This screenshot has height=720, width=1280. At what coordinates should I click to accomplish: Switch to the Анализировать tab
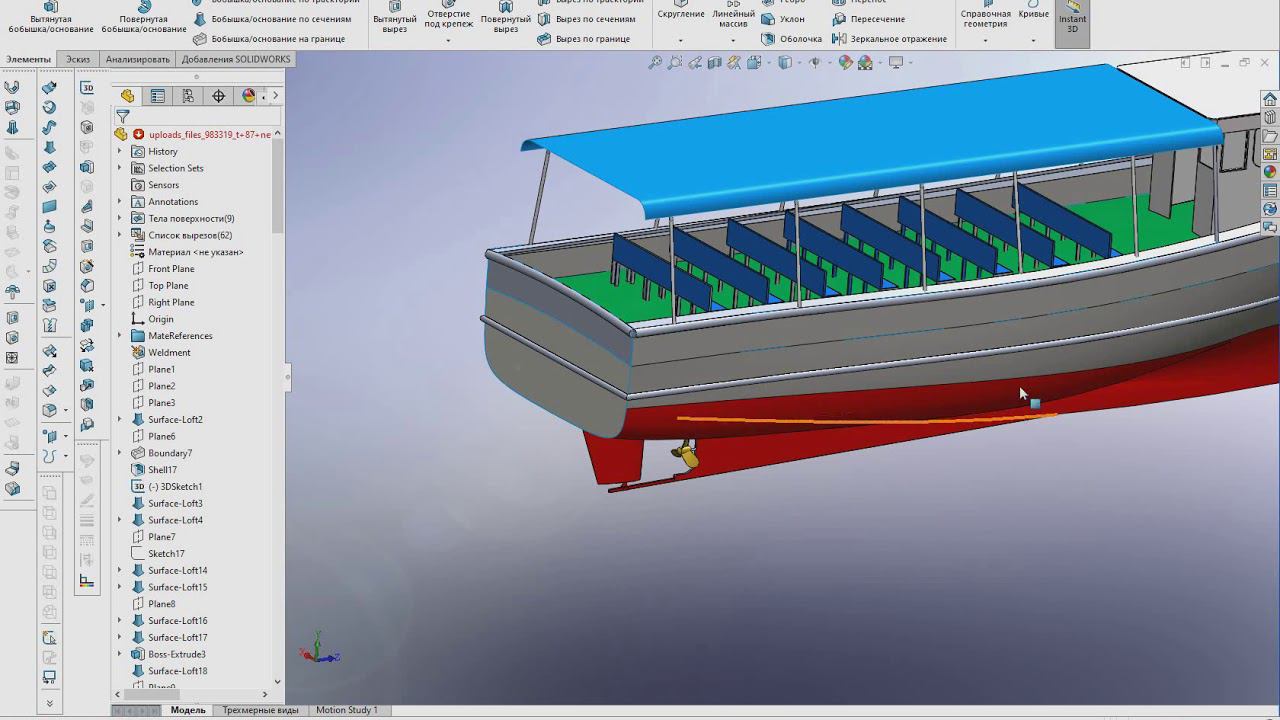[138, 59]
